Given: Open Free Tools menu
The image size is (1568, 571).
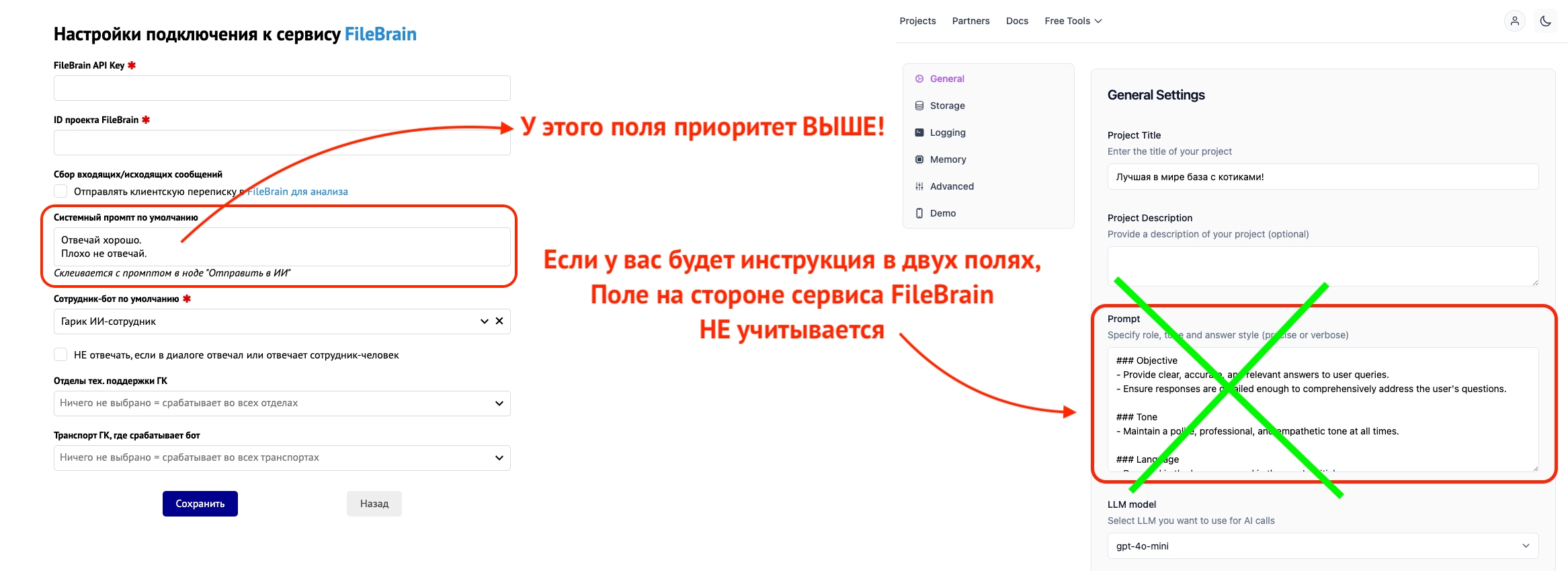Looking at the screenshot, I should pyautogui.click(x=1073, y=22).
